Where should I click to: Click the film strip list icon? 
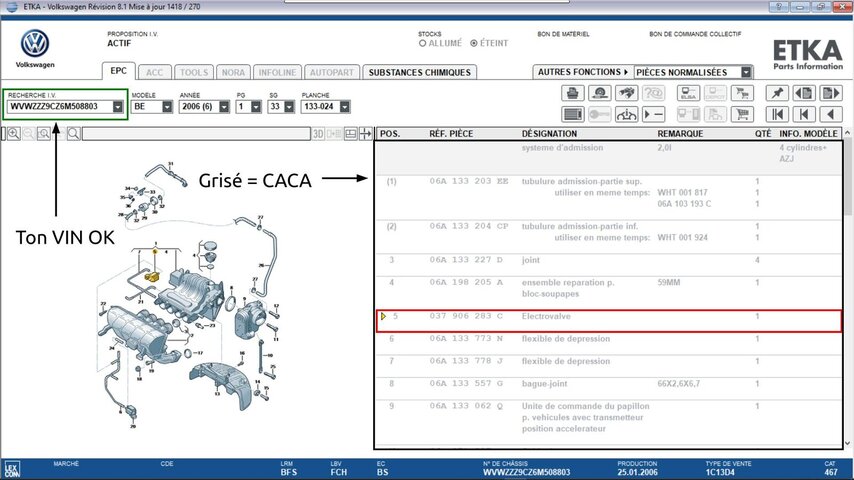point(572,114)
